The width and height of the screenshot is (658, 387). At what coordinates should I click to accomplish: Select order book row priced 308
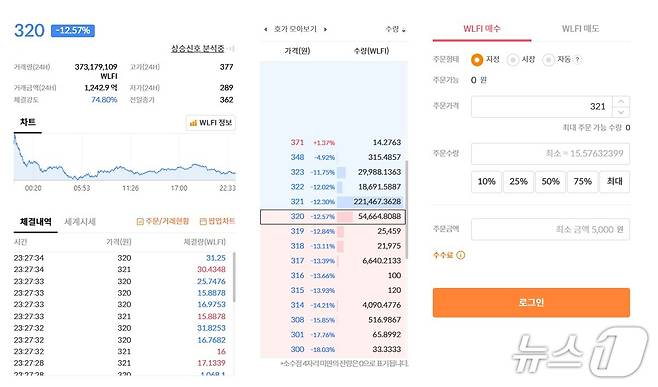click(x=334, y=320)
